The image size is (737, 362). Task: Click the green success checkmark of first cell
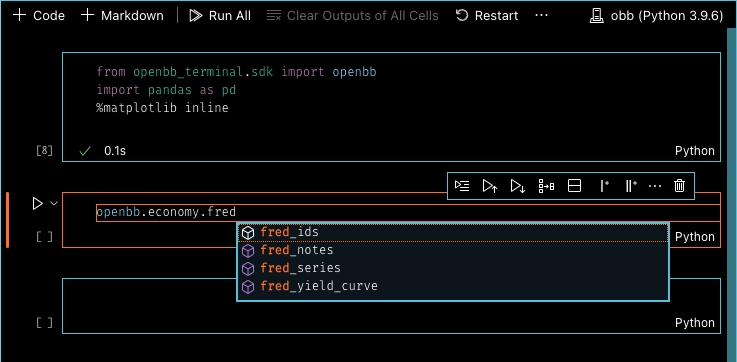tap(85, 151)
